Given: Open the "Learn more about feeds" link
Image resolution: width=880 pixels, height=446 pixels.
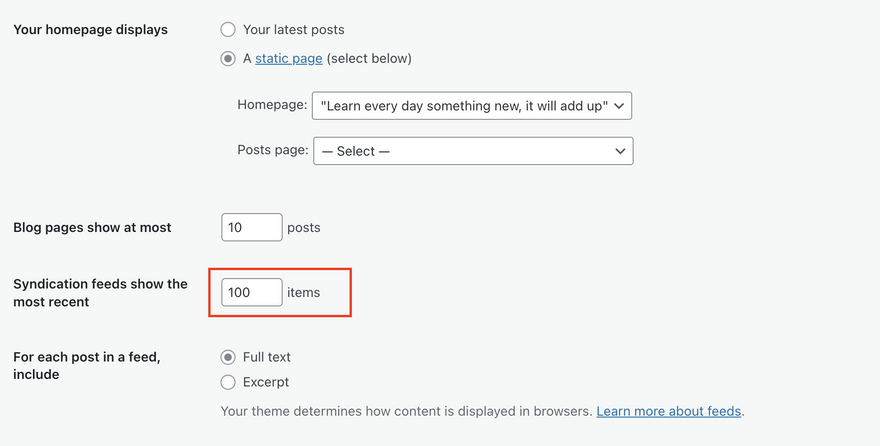Looking at the screenshot, I should pyautogui.click(x=669, y=411).
